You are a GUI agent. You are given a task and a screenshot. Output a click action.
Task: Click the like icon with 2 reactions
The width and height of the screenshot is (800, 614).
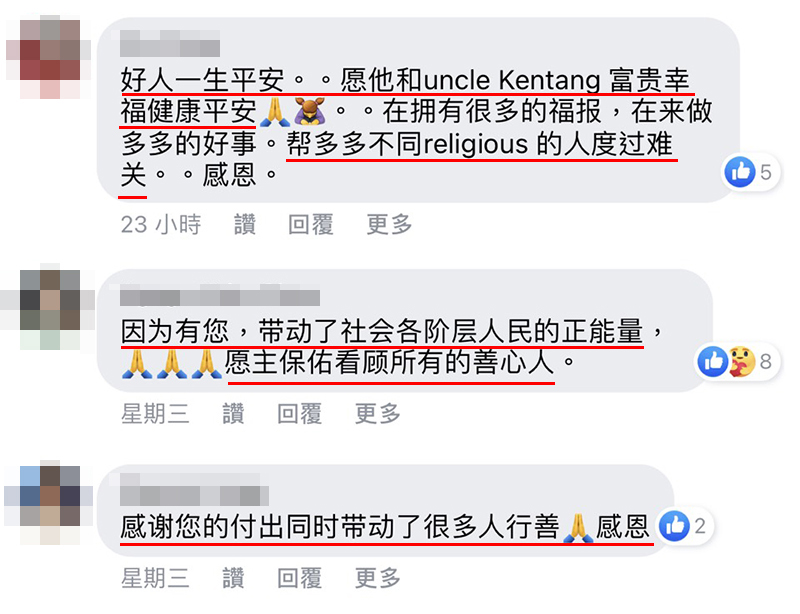[x=674, y=526]
